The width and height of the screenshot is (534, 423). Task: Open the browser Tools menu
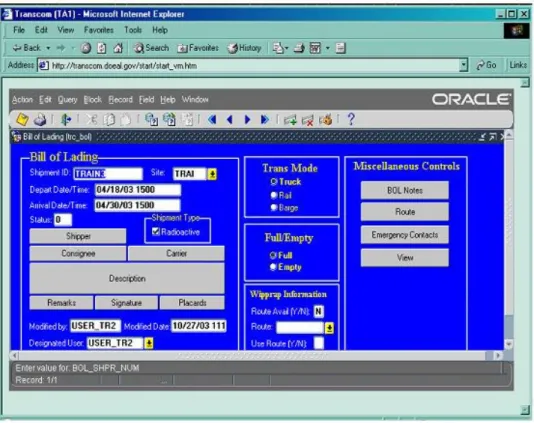133,30
